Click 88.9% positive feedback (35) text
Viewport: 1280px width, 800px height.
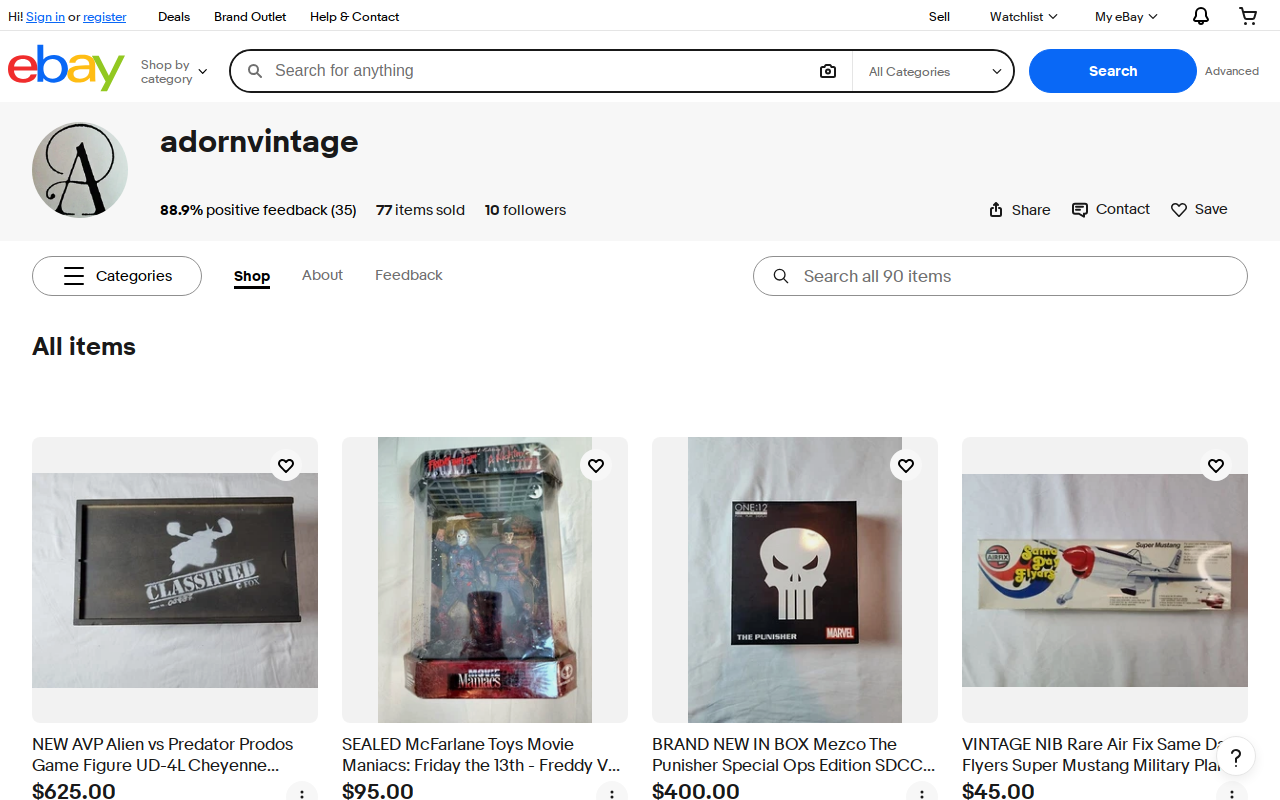(258, 210)
